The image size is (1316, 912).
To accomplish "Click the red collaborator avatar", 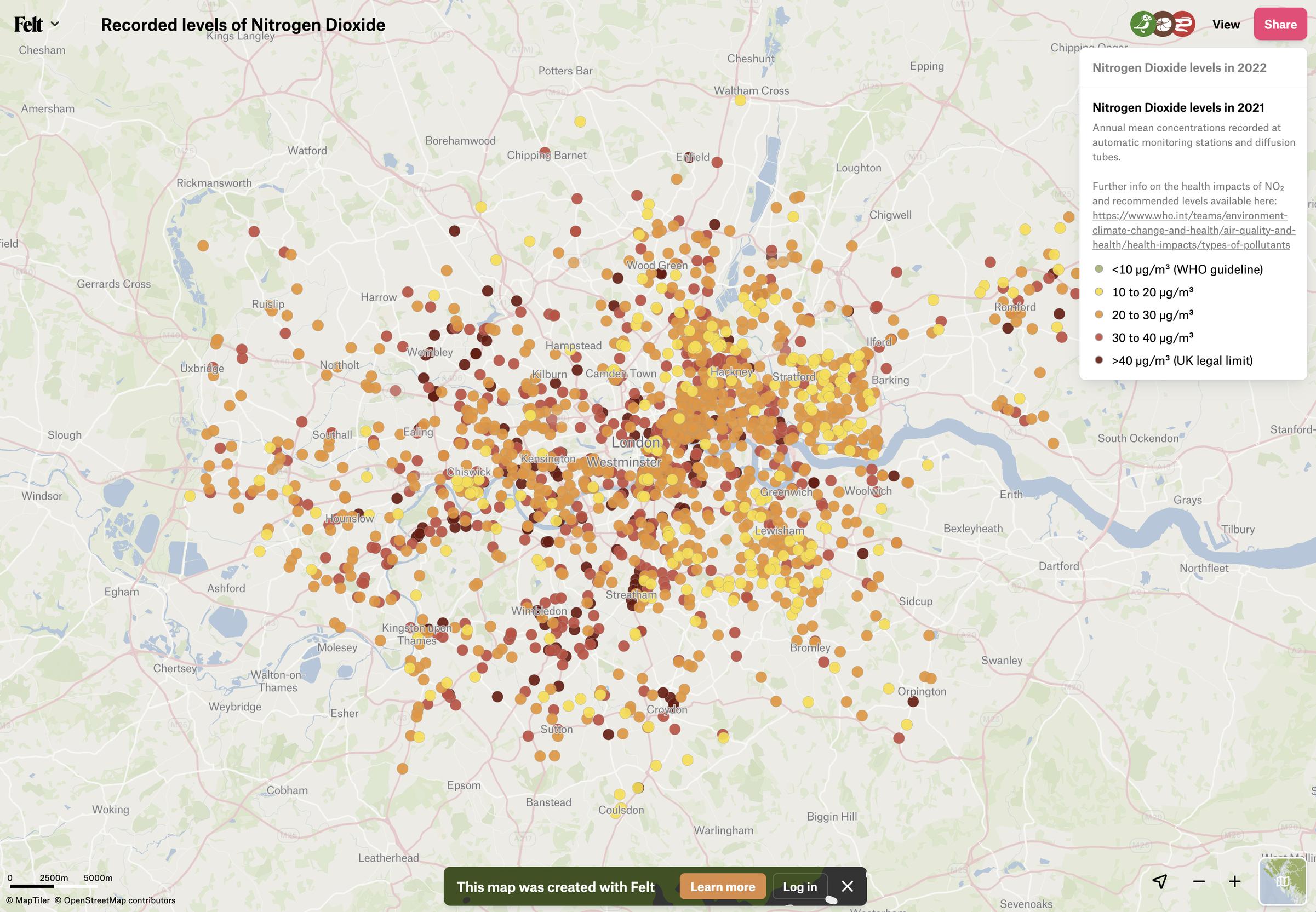I will pyautogui.click(x=1183, y=24).
